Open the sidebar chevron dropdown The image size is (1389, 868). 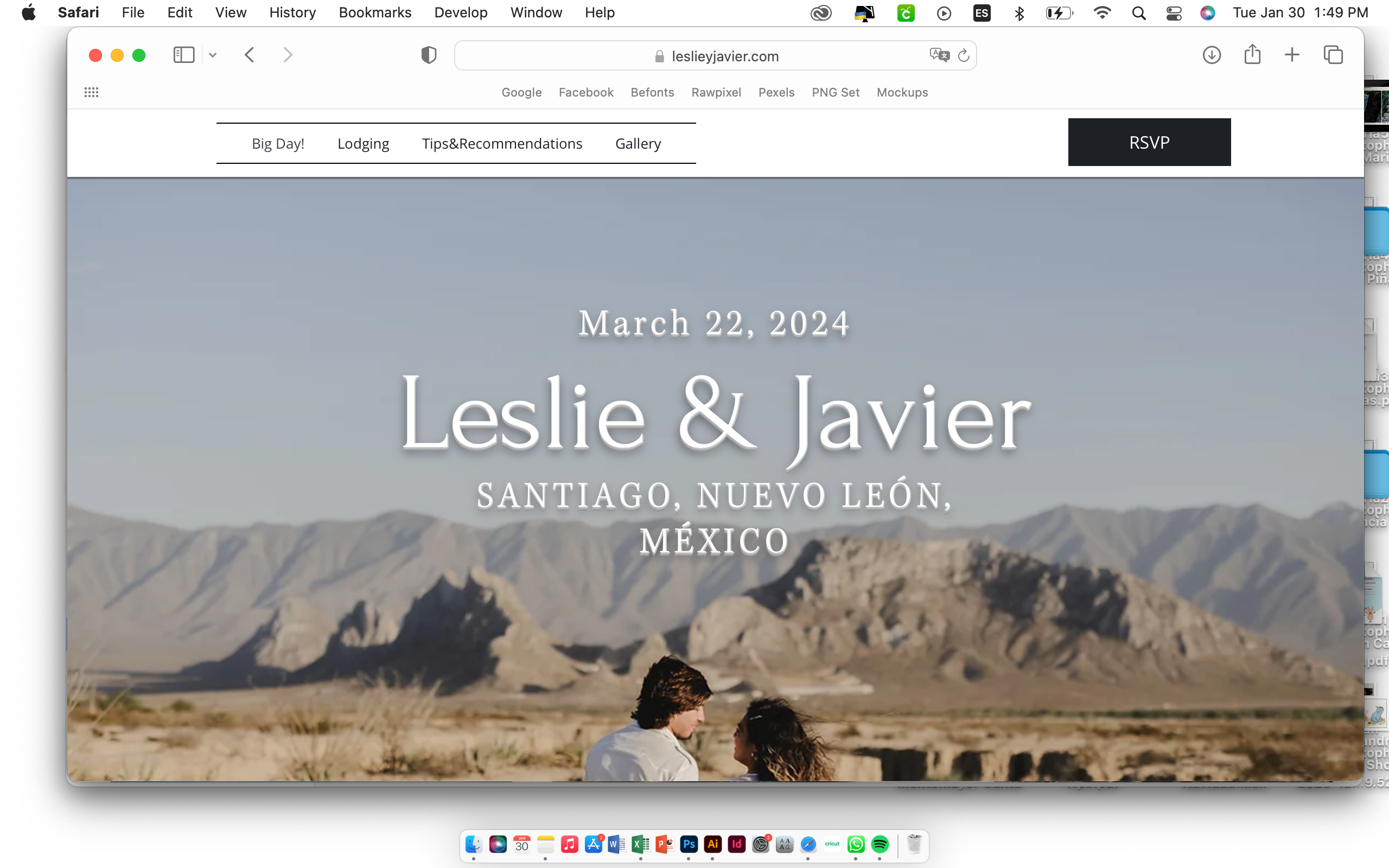pos(213,55)
